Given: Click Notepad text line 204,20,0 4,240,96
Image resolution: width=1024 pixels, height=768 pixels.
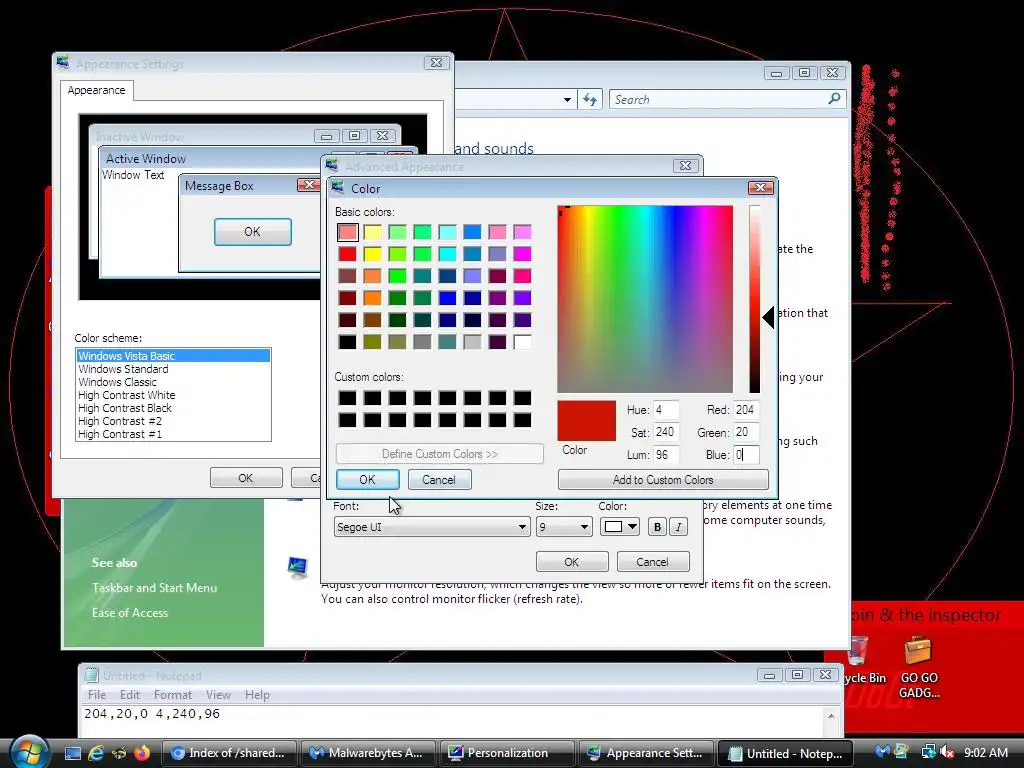Looking at the screenshot, I should point(152,714).
